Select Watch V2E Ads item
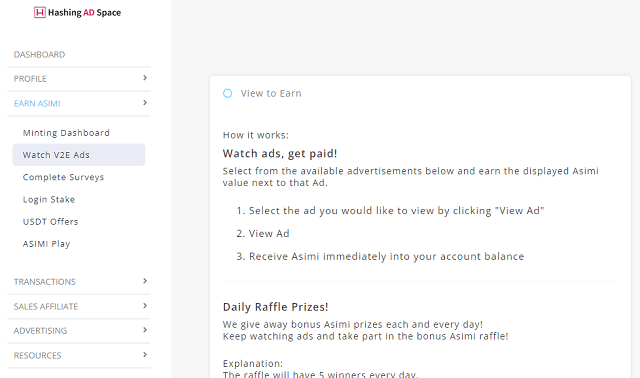 [79, 155]
